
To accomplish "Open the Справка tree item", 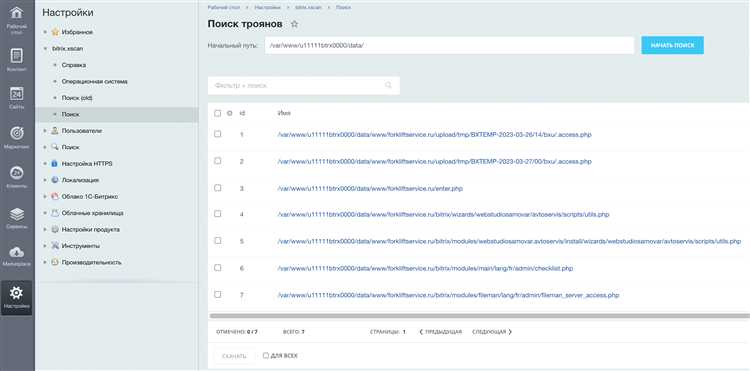I will (x=74, y=65).
